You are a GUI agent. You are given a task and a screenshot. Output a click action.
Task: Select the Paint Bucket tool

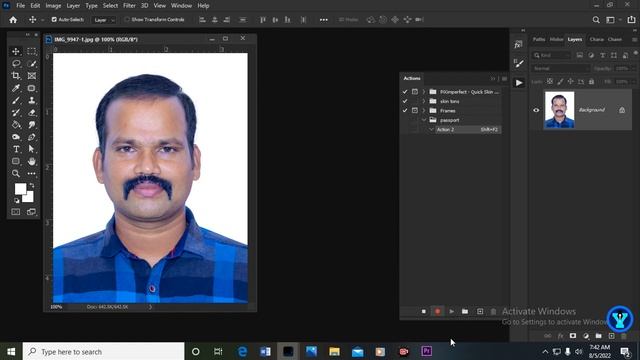tap(16, 125)
